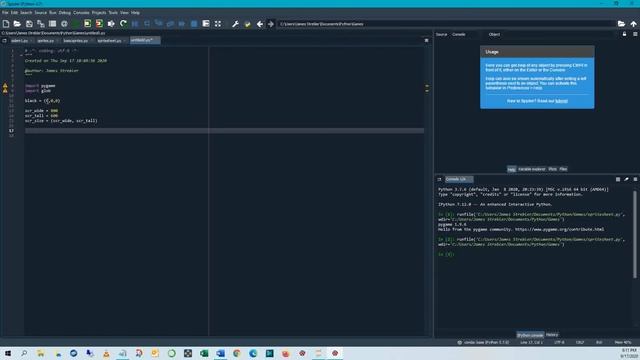Run the current file
The height and width of the screenshot is (360, 640).
(x=76, y=24)
